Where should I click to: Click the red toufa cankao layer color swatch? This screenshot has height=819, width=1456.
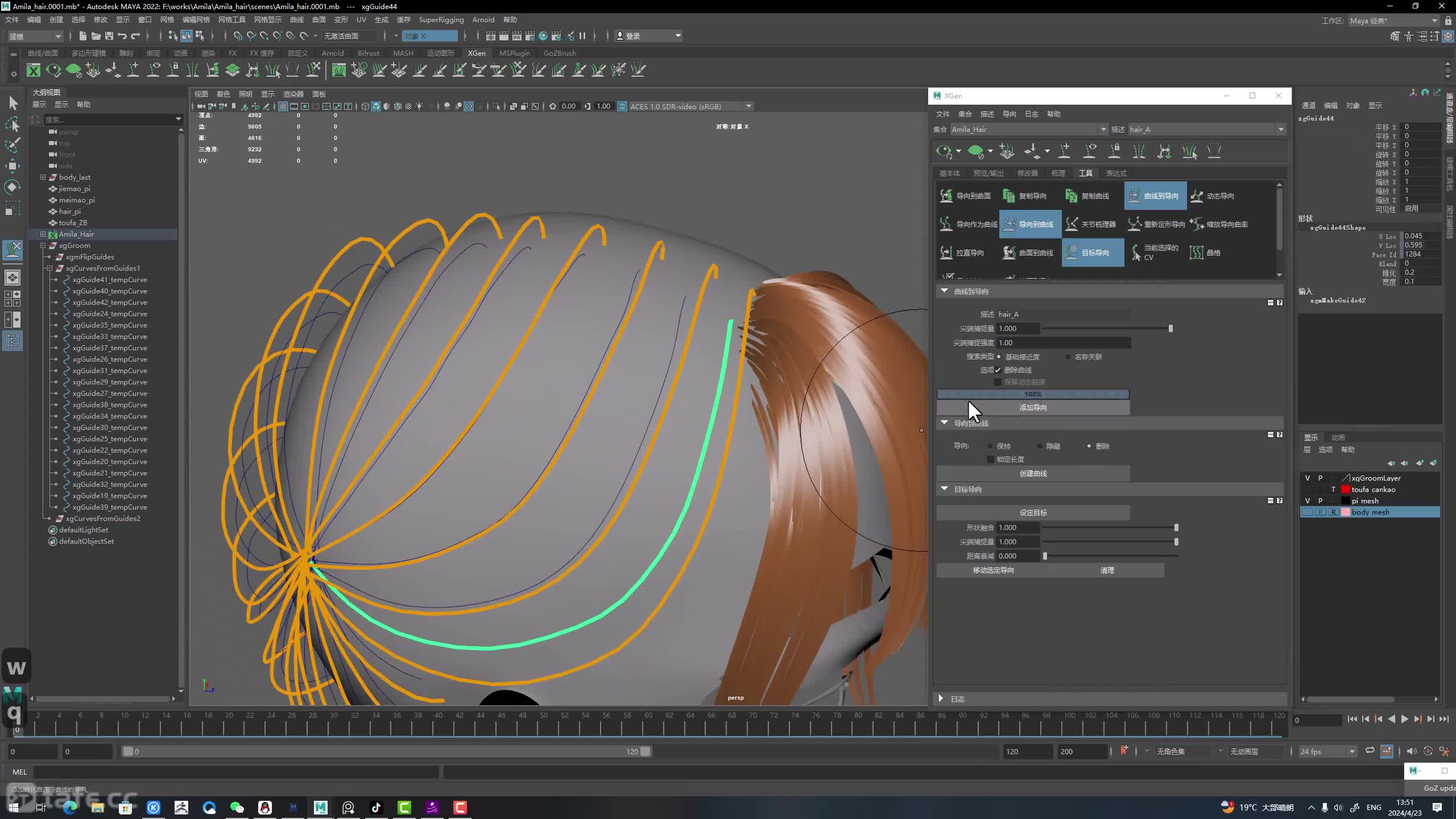point(1345,489)
